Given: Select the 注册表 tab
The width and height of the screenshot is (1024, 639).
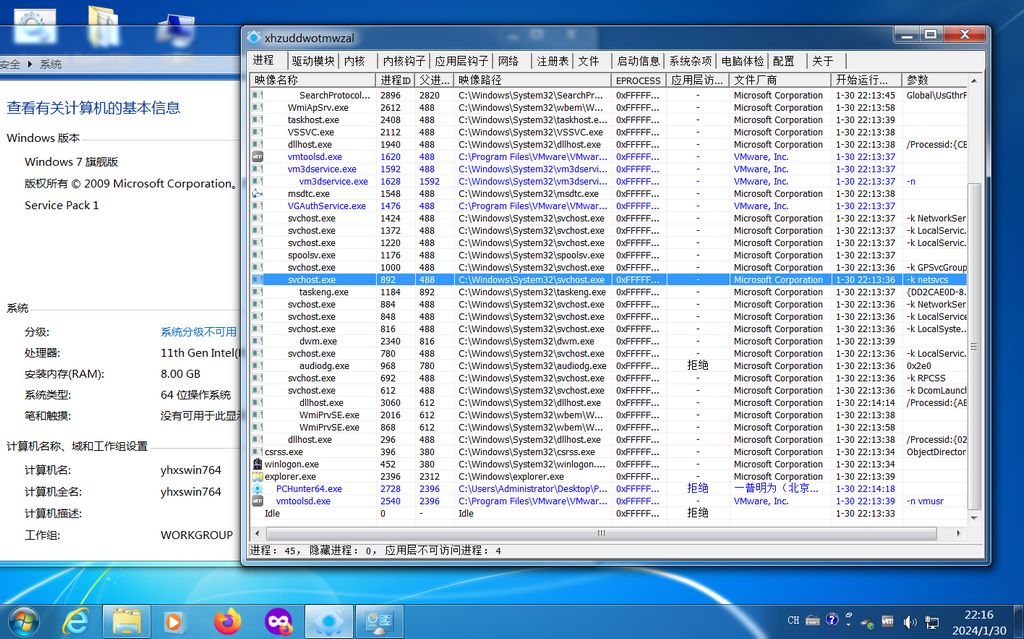Looking at the screenshot, I should point(552,61).
